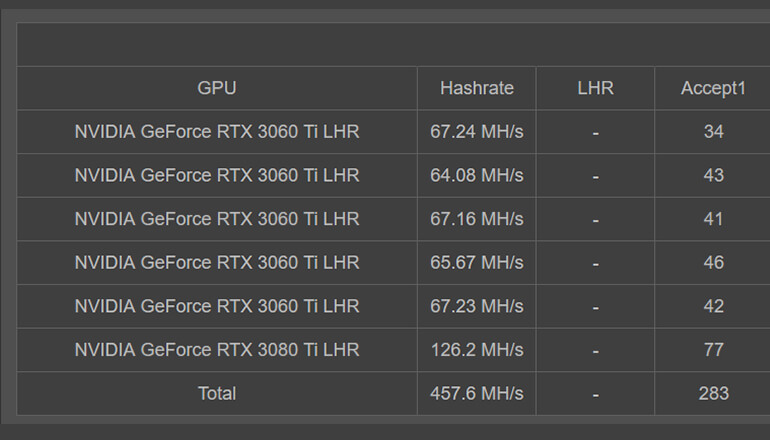Select the GPU name in the 64.08 MH/s row

(217, 175)
